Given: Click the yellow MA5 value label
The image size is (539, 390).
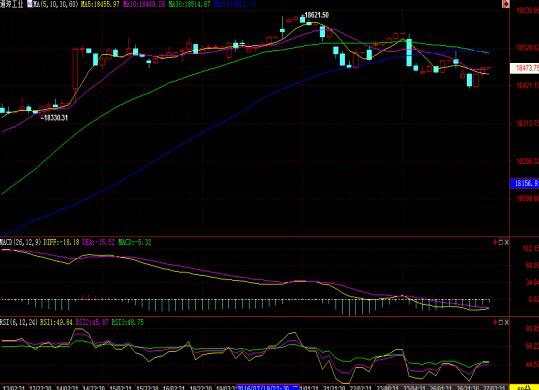Looking at the screenshot, I should (100, 4).
